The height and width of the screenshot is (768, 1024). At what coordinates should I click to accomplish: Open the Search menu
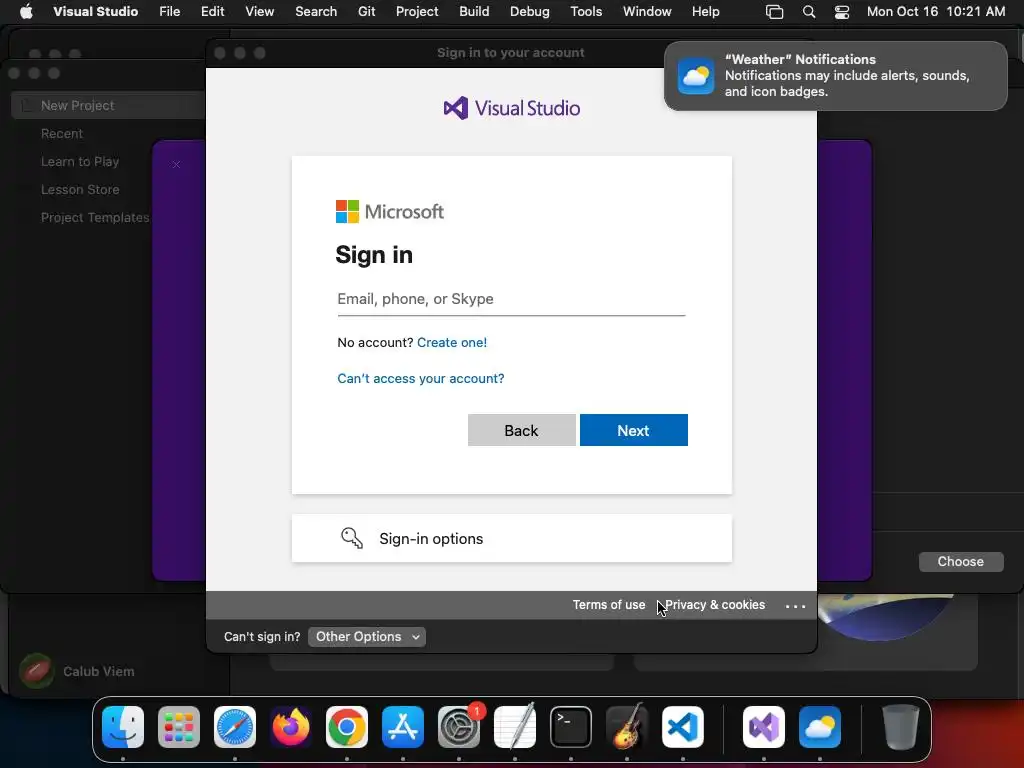coord(316,12)
